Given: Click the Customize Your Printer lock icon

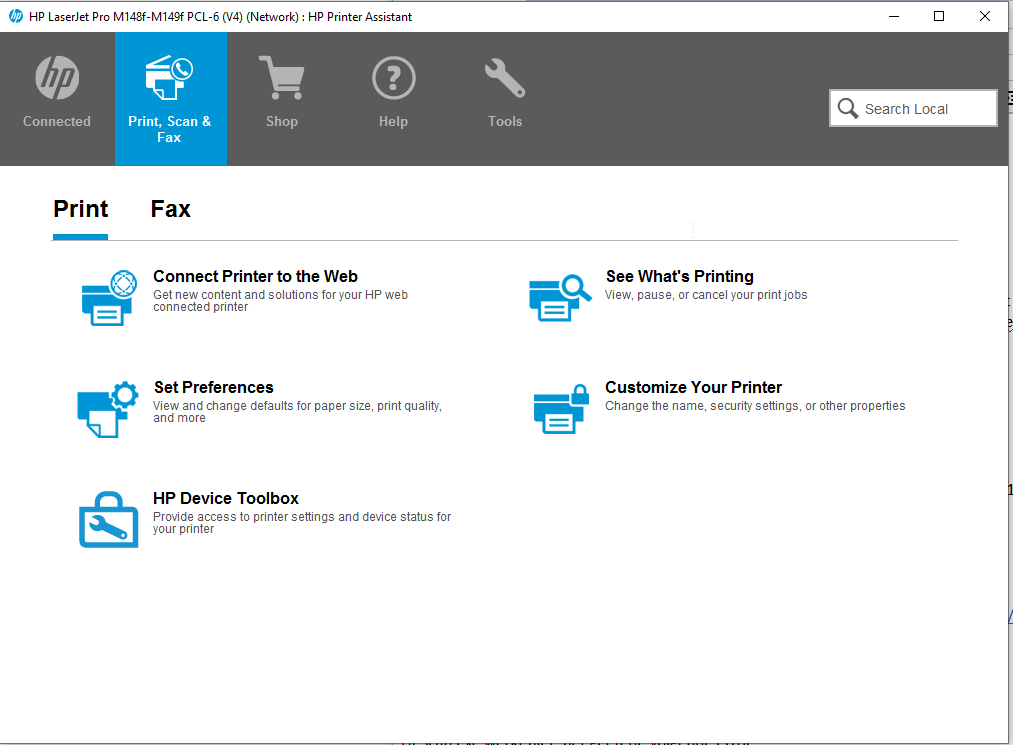Looking at the screenshot, I should point(560,409).
